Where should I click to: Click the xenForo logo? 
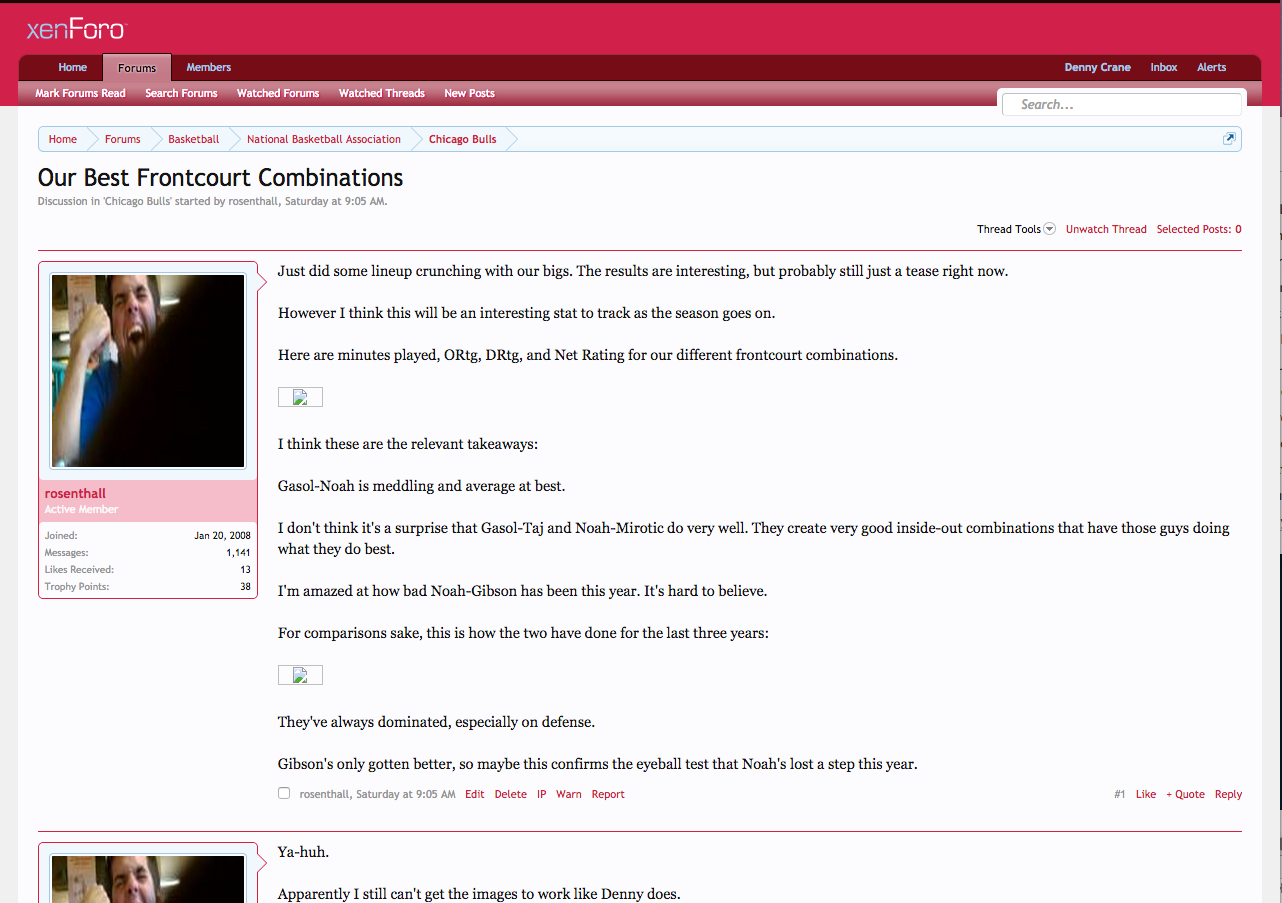(x=76, y=30)
